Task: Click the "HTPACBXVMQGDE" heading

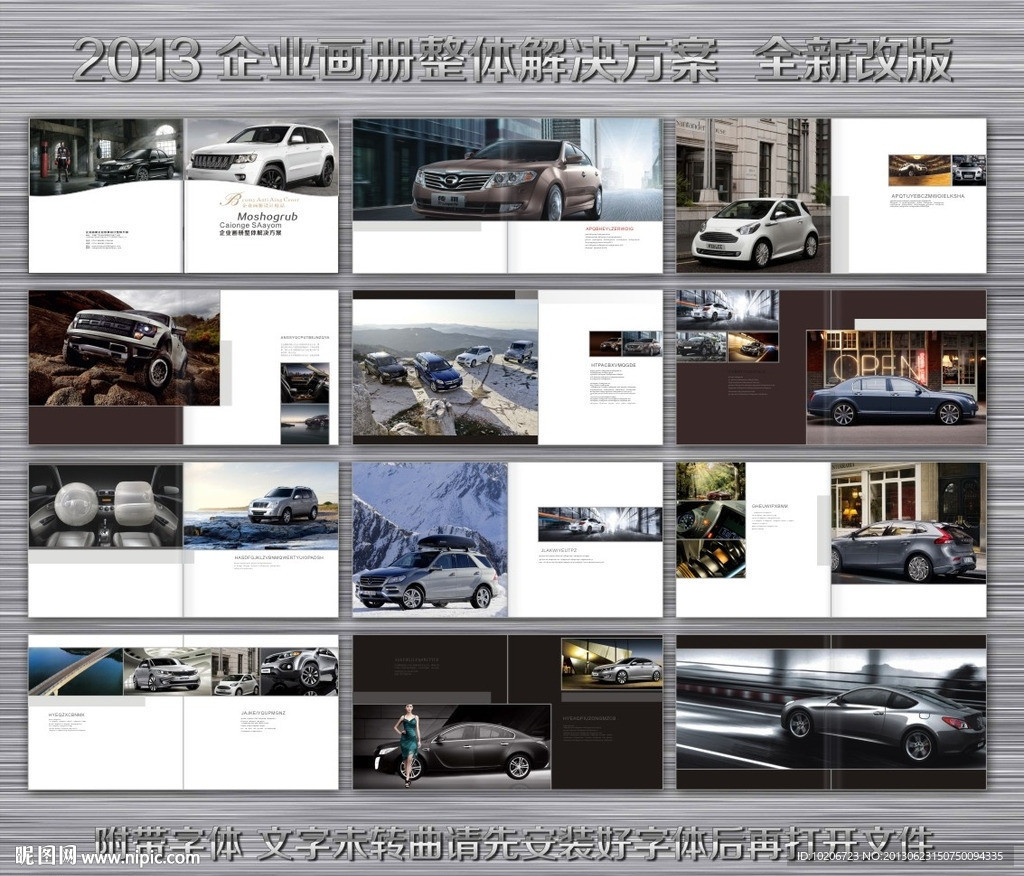Action: click(613, 365)
